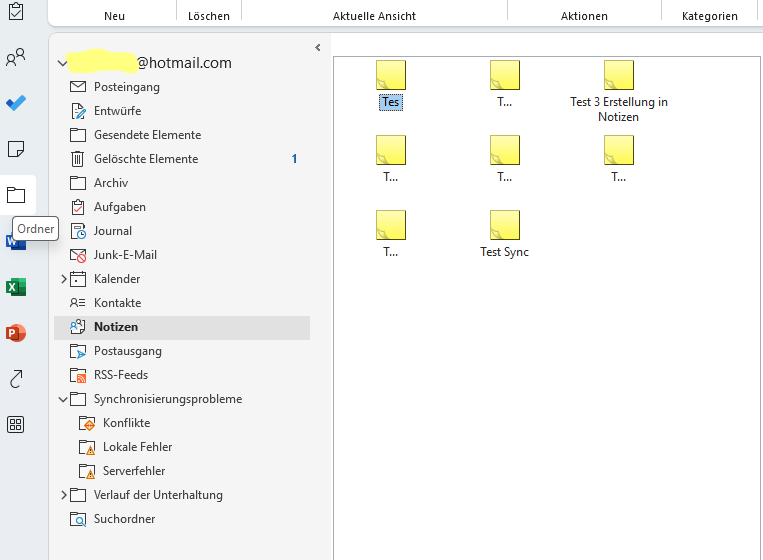Switch to Notes view in navigation bar
Image resolution: width=763 pixels, height=560 pixels.
(16, 149)
